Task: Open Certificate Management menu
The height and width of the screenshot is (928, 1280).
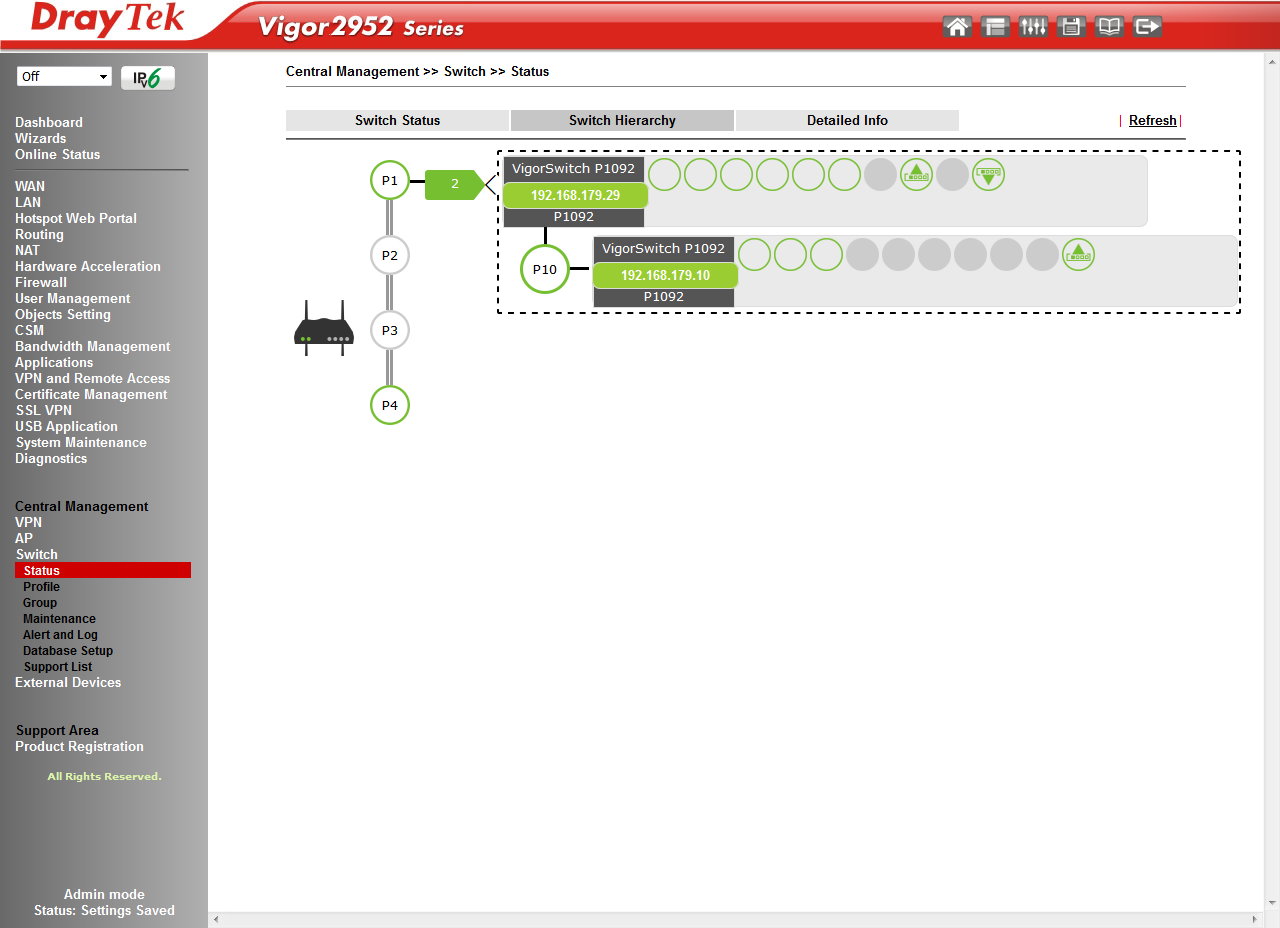Action: point(91,394)
